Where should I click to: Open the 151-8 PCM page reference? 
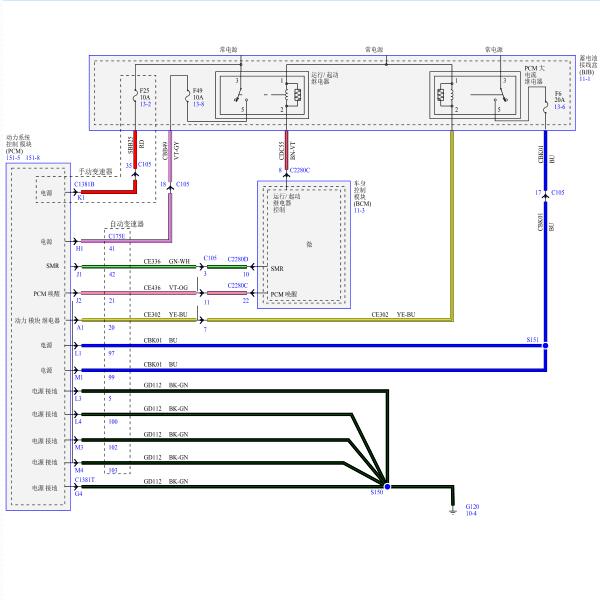point(33,158)
